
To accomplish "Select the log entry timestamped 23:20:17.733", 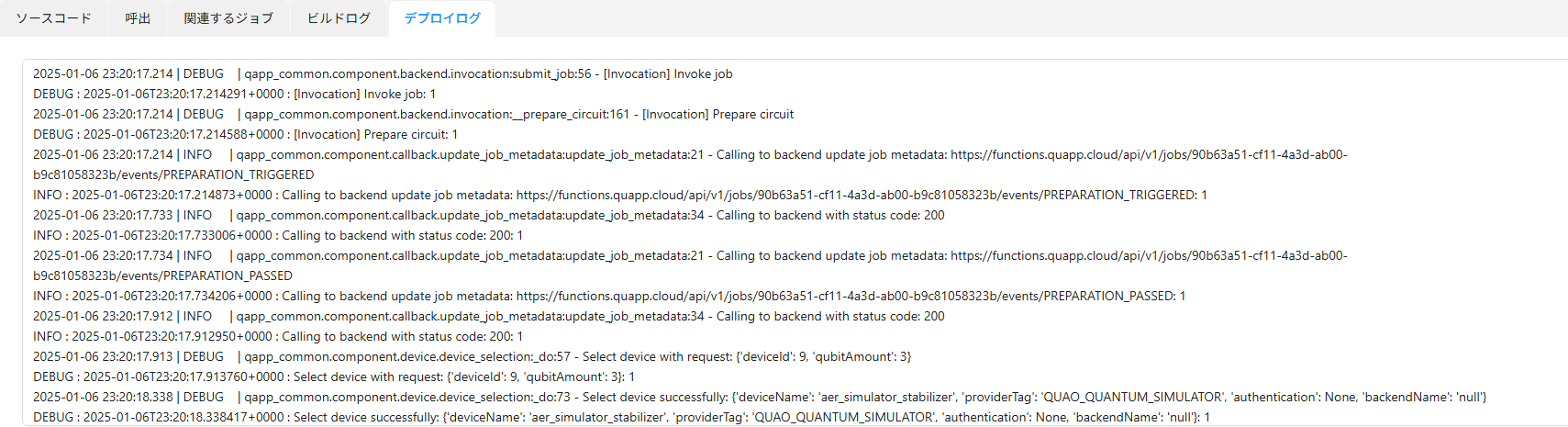I will (488, 216).
